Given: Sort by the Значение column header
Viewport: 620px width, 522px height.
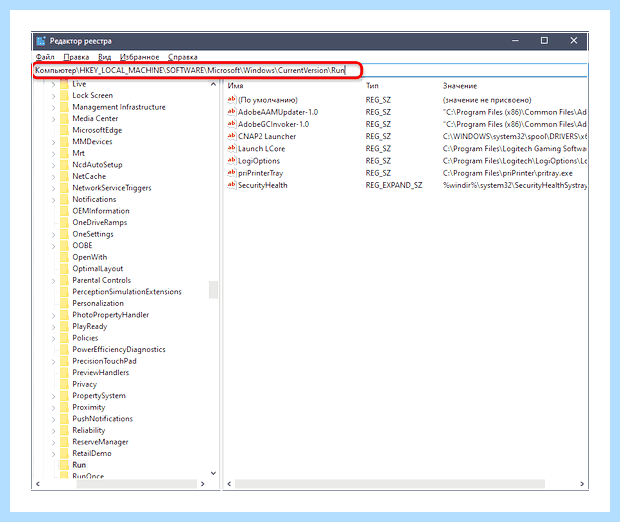Looking at the screenshot, I should [x=460, y=86].
